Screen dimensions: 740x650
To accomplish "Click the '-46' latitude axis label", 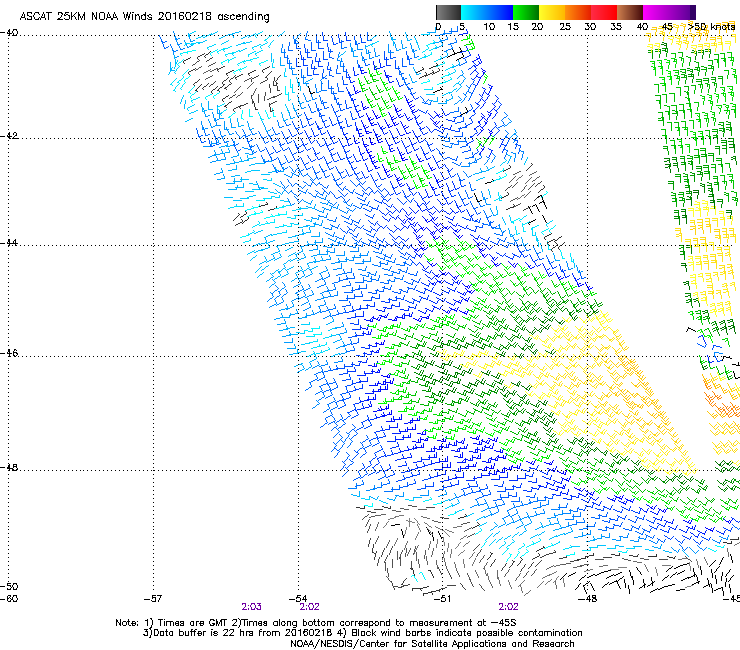I will (9, 353).
